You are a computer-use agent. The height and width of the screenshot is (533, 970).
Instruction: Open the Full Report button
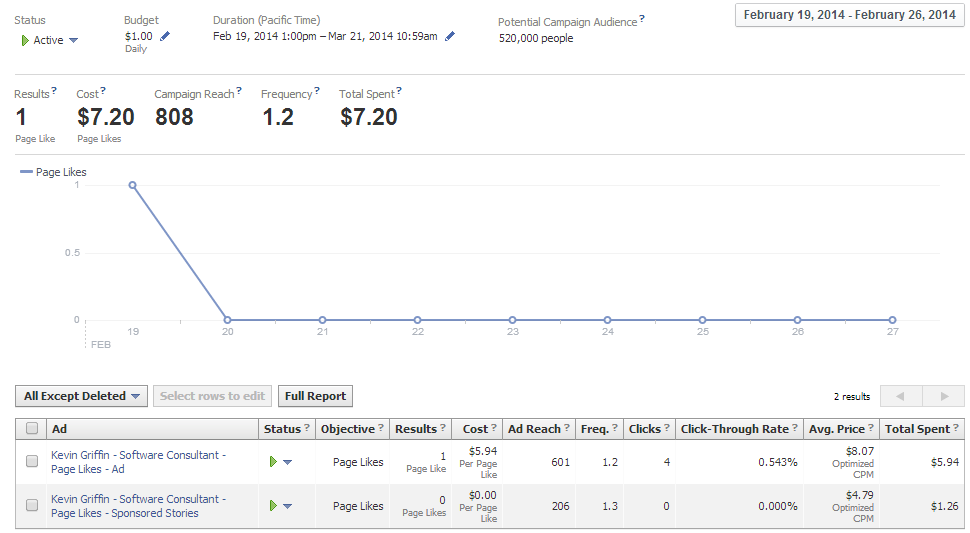click(x=315, y=396)
